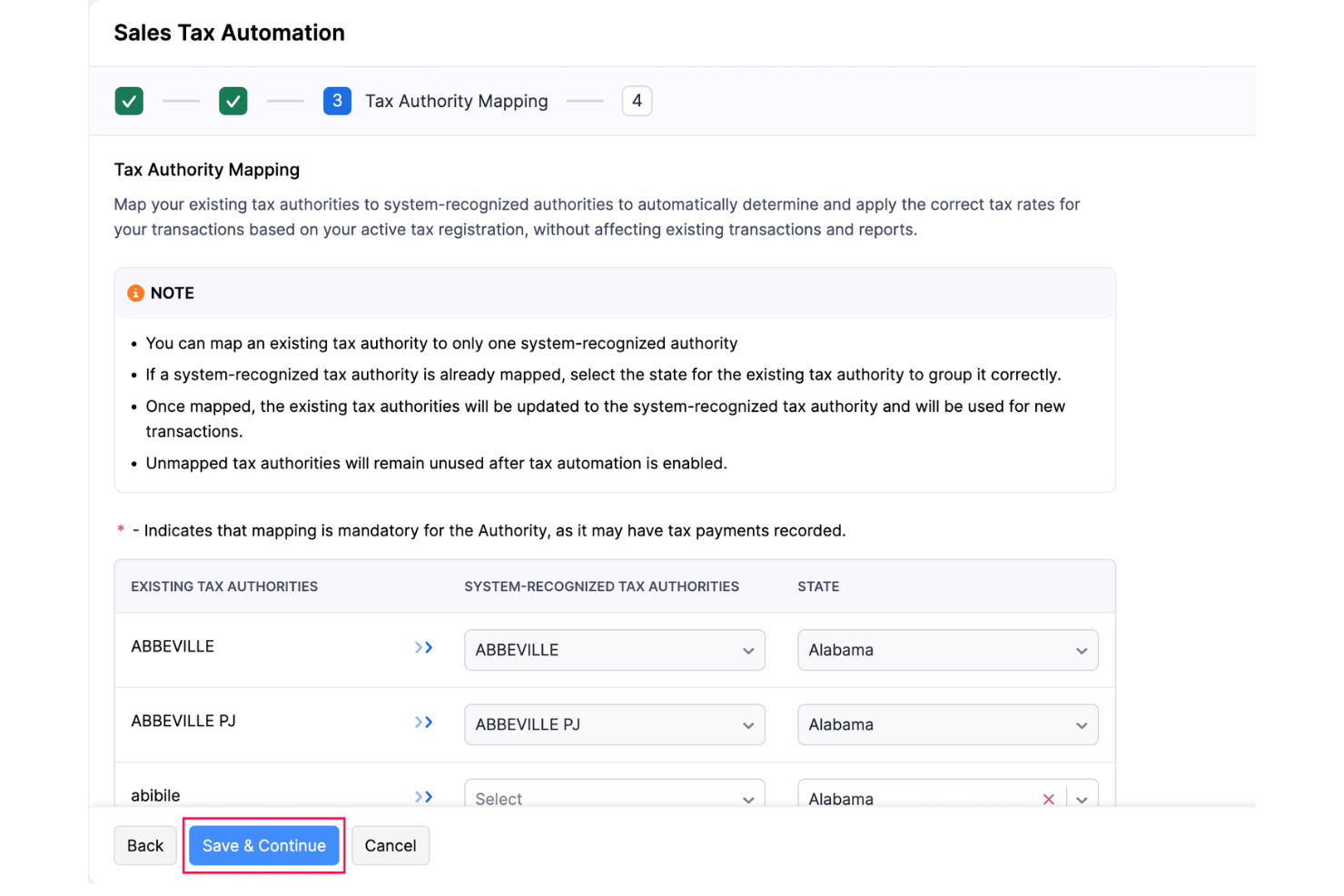This screenshot has width=1344, height=896.
Task: Select the abibile existing authority name
Action: (155, 795)
